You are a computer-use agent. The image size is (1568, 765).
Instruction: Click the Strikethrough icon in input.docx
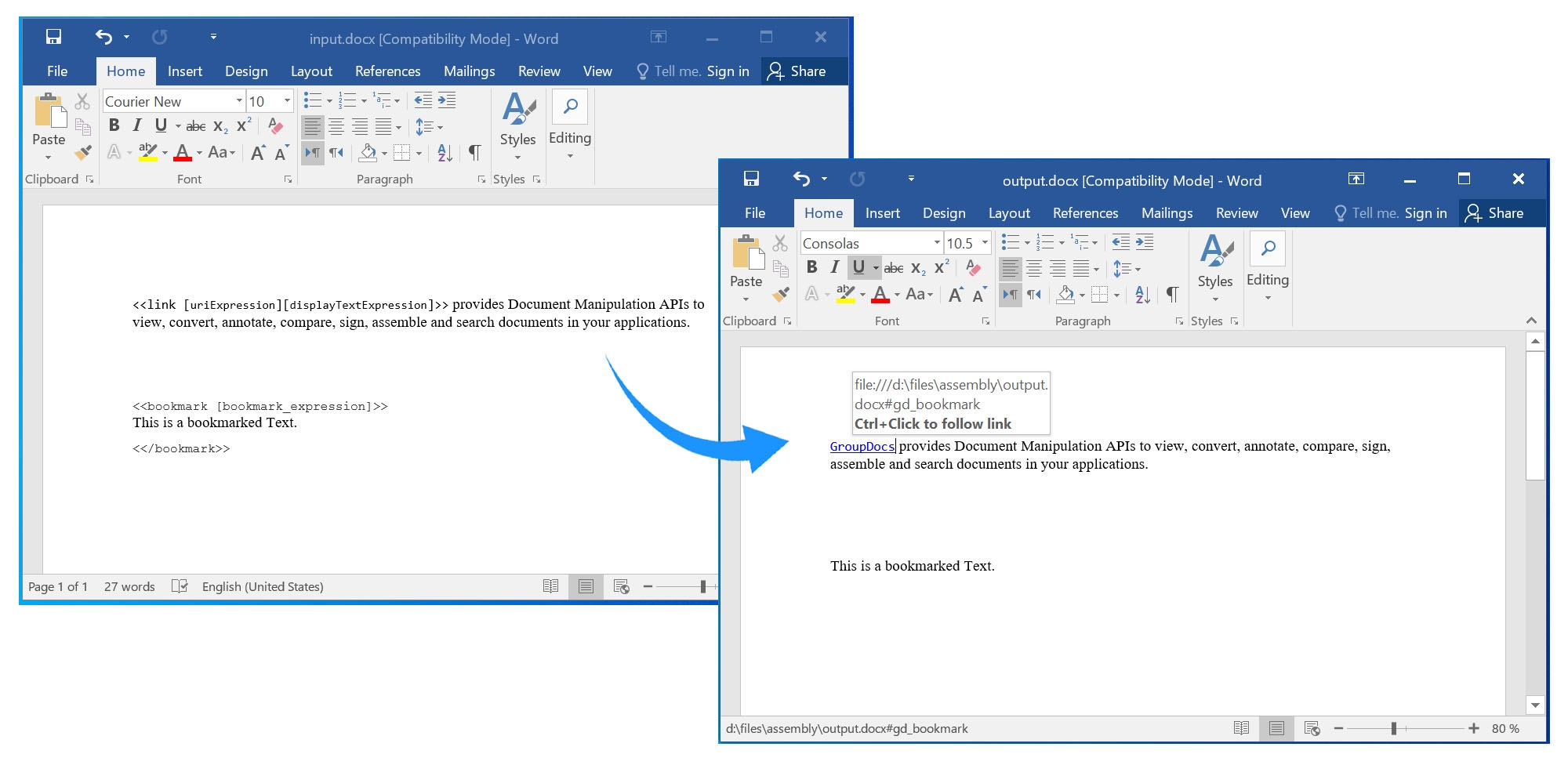click(x=195, y=125)
